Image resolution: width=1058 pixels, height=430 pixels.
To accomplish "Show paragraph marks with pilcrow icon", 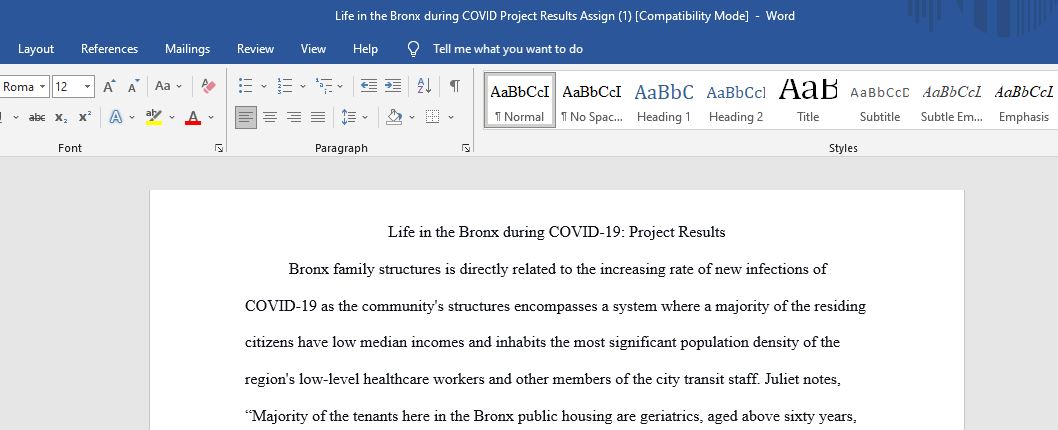I will [x=455, y=86].
